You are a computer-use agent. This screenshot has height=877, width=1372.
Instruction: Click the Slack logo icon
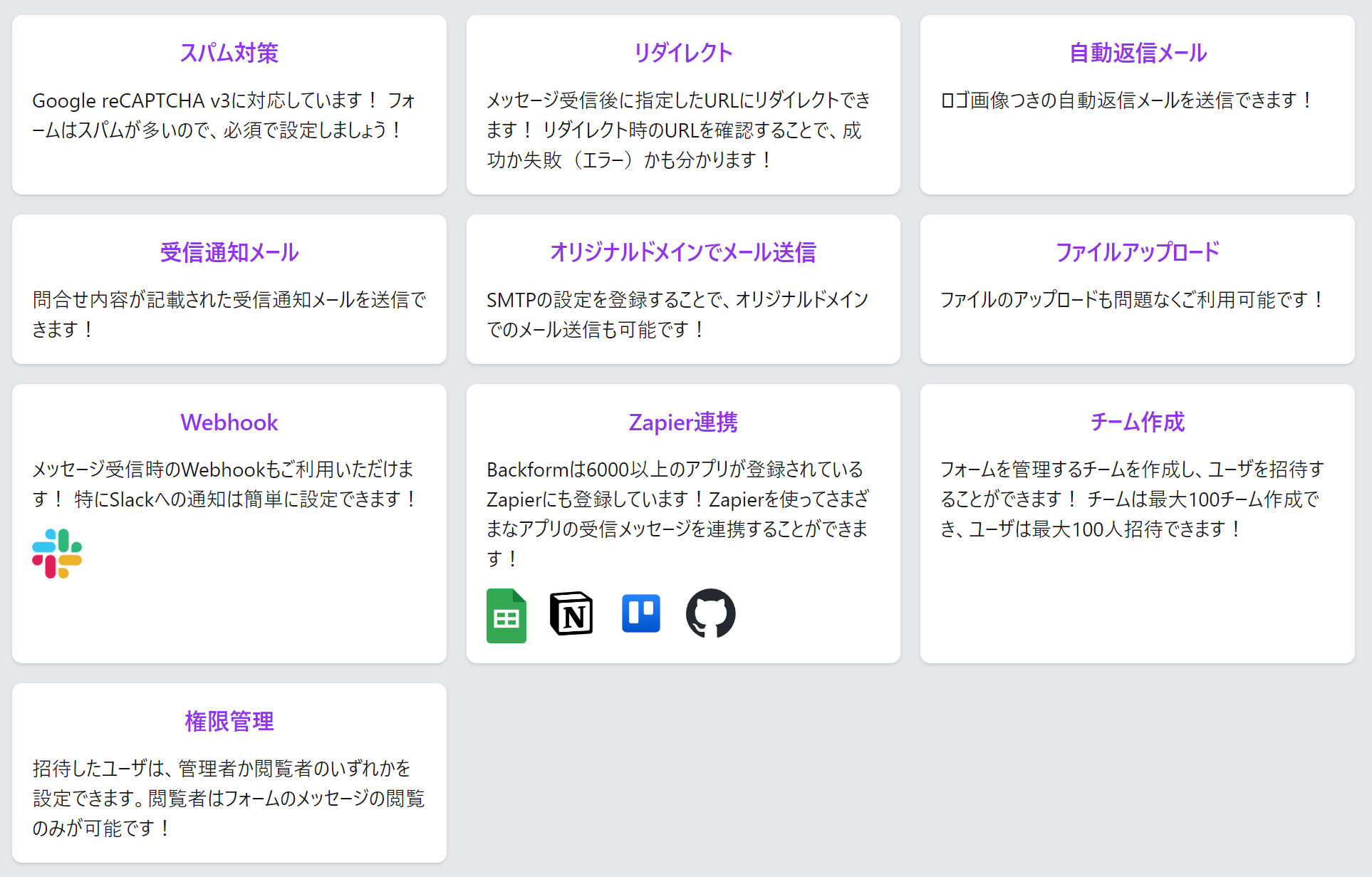click(x=57, y=554)
